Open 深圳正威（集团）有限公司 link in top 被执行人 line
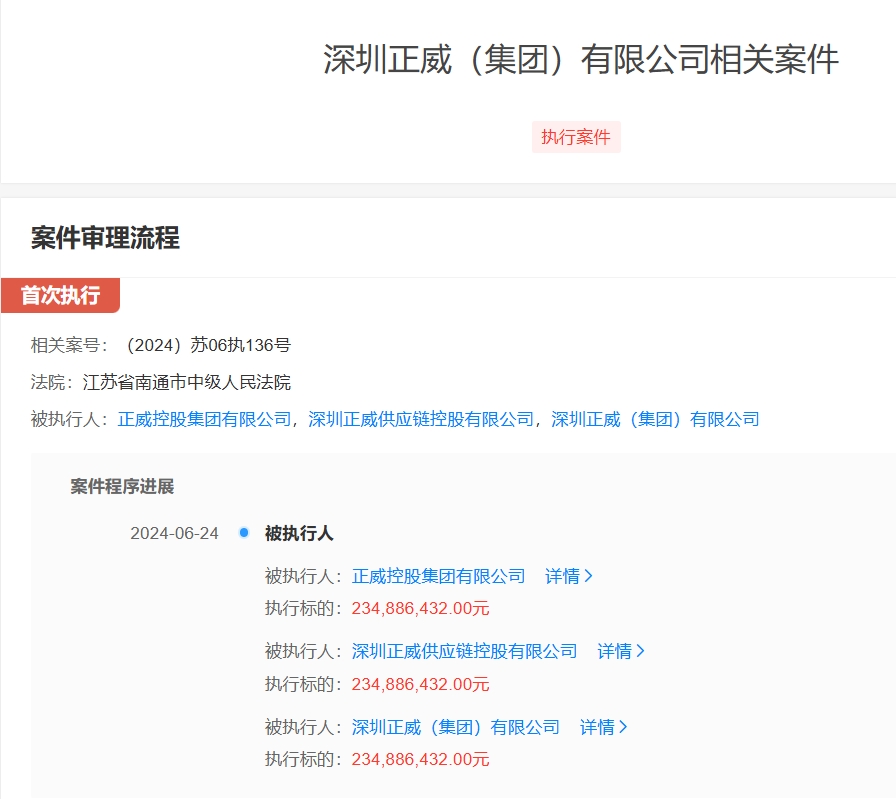Image resolution: width=896 pixels, height=799 pixels. (655, 420)
